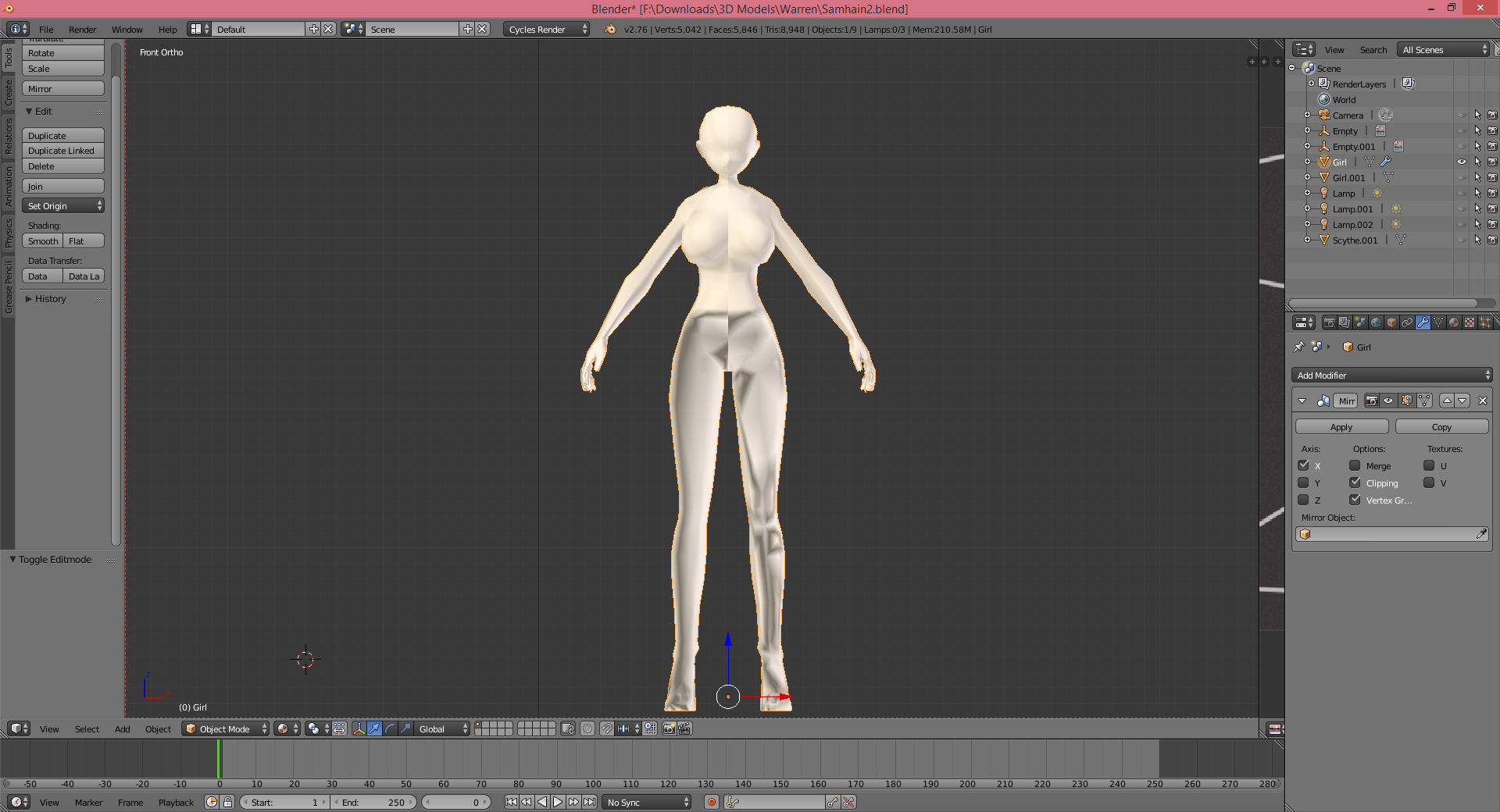Open the Particles sparkle tab
The width and height of the screenshot is (1500, 812).
[1485, 322]
